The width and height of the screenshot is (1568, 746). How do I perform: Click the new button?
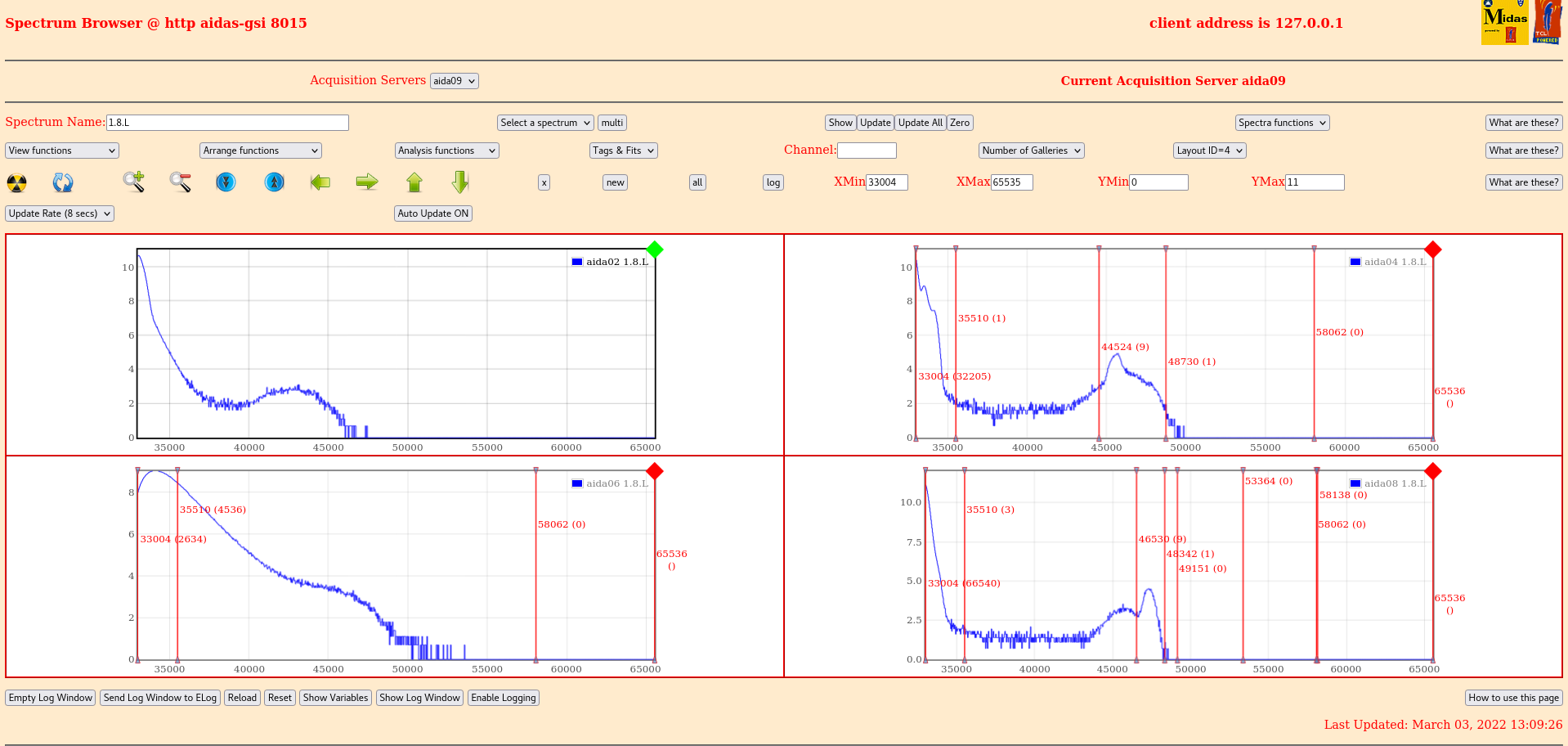(616, 182)
